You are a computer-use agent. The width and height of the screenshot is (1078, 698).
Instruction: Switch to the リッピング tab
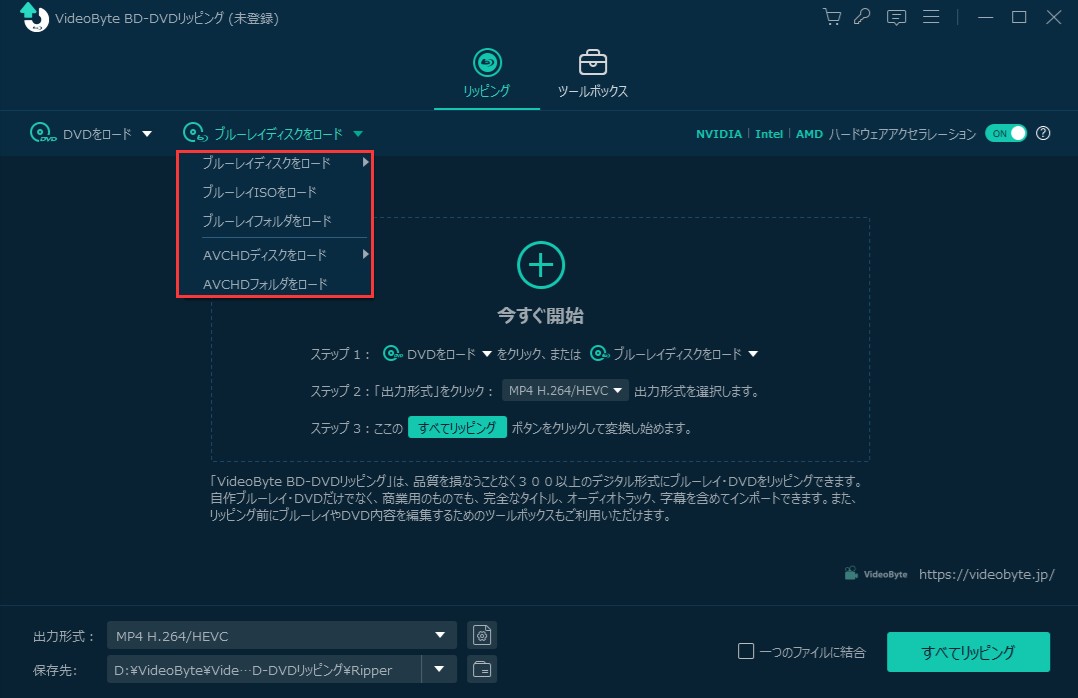coord(487,74)
